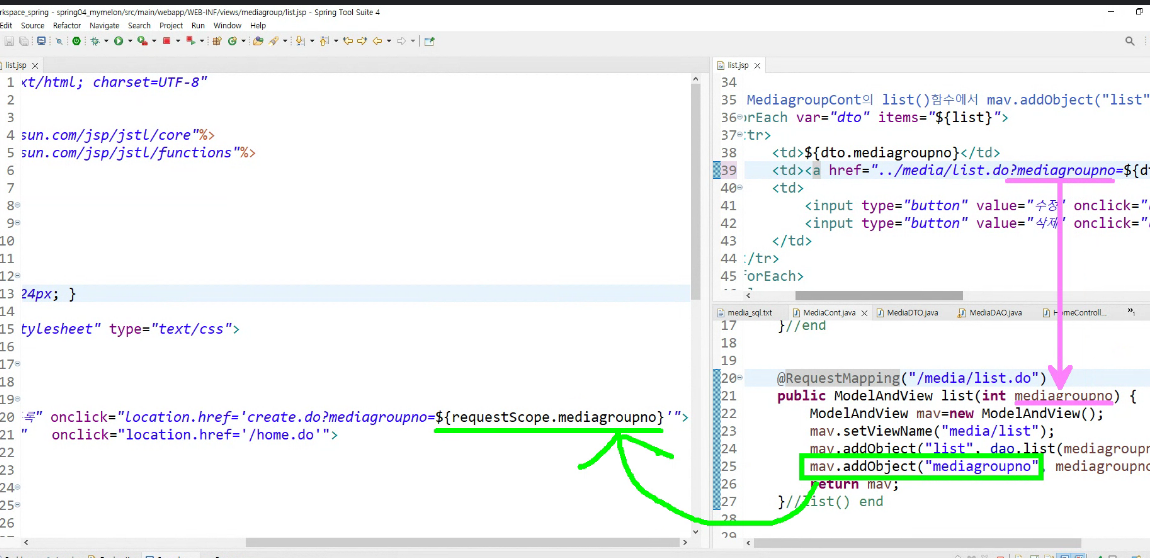This screenshot has width=1150, height=558.
Task: Close the left list.jsp editor tab
Action: click(34, 65)
